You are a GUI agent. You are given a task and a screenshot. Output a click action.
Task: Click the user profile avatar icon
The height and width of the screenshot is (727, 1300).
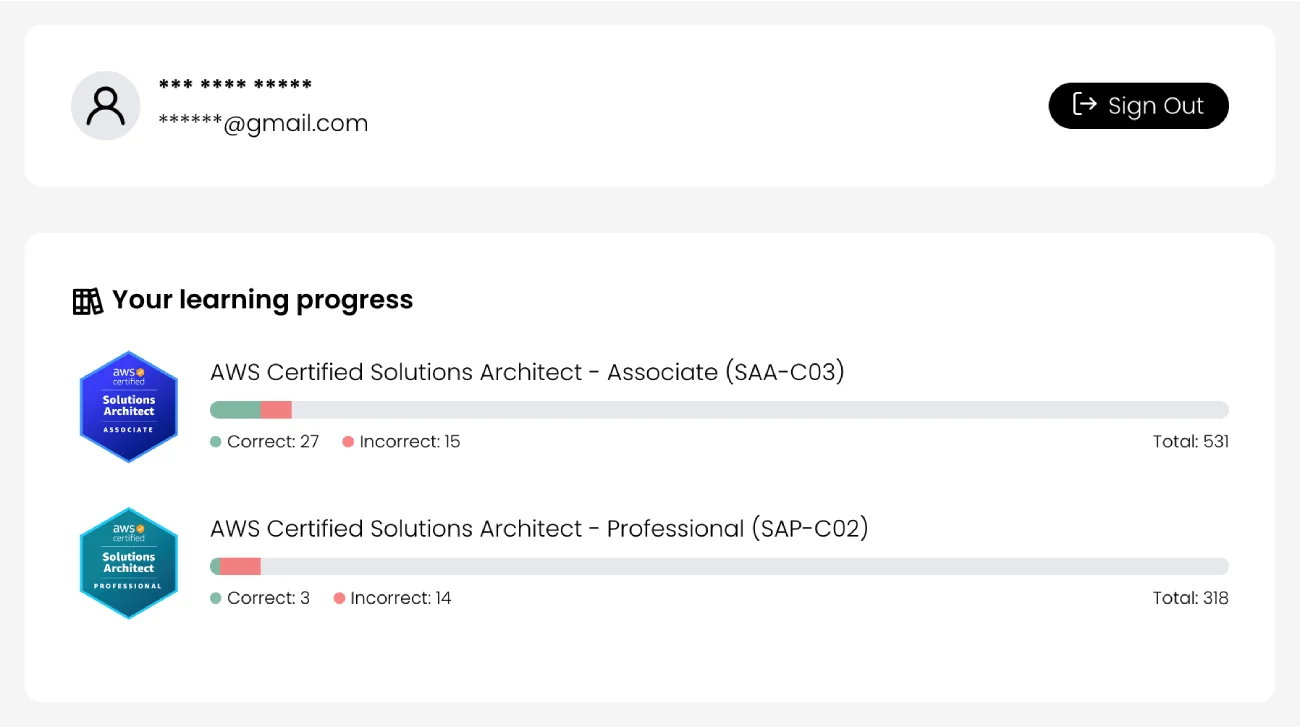point(105,106)
